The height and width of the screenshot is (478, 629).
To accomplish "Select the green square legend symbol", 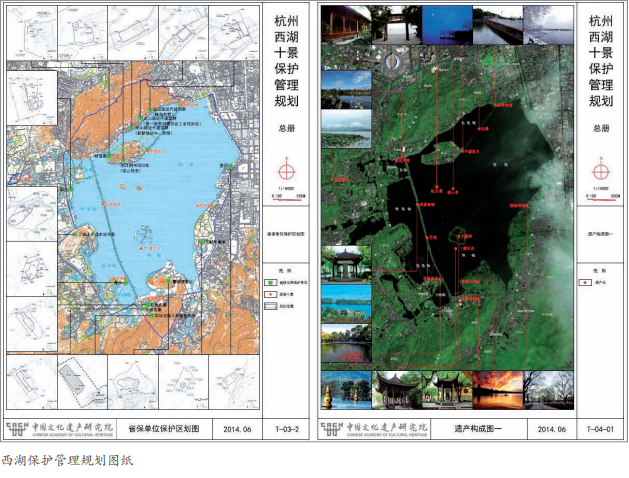I will pos(272,283).
